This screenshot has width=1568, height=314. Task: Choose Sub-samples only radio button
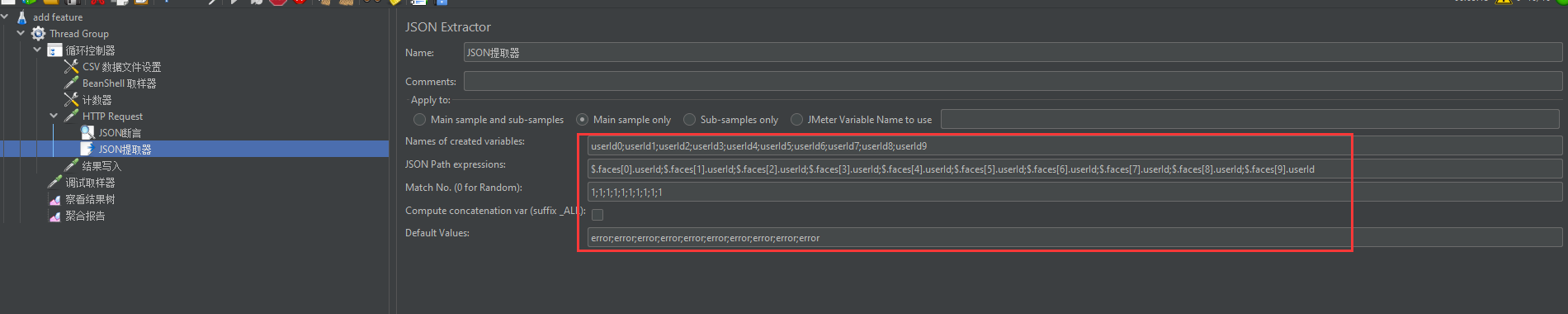[x=689, y=120]
